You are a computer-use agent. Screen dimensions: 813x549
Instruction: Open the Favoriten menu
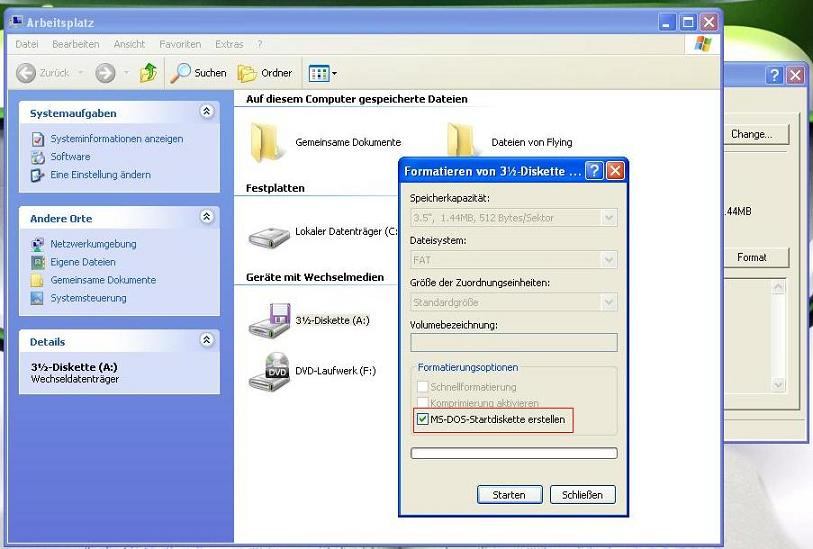point(180,45)
